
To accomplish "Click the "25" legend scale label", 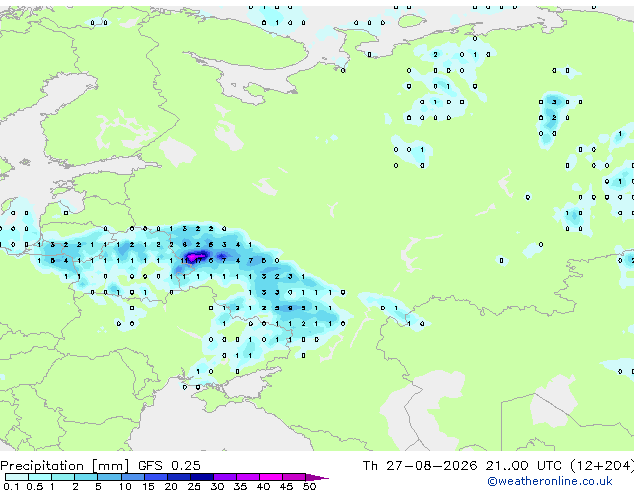I will [x=194, y=486].
